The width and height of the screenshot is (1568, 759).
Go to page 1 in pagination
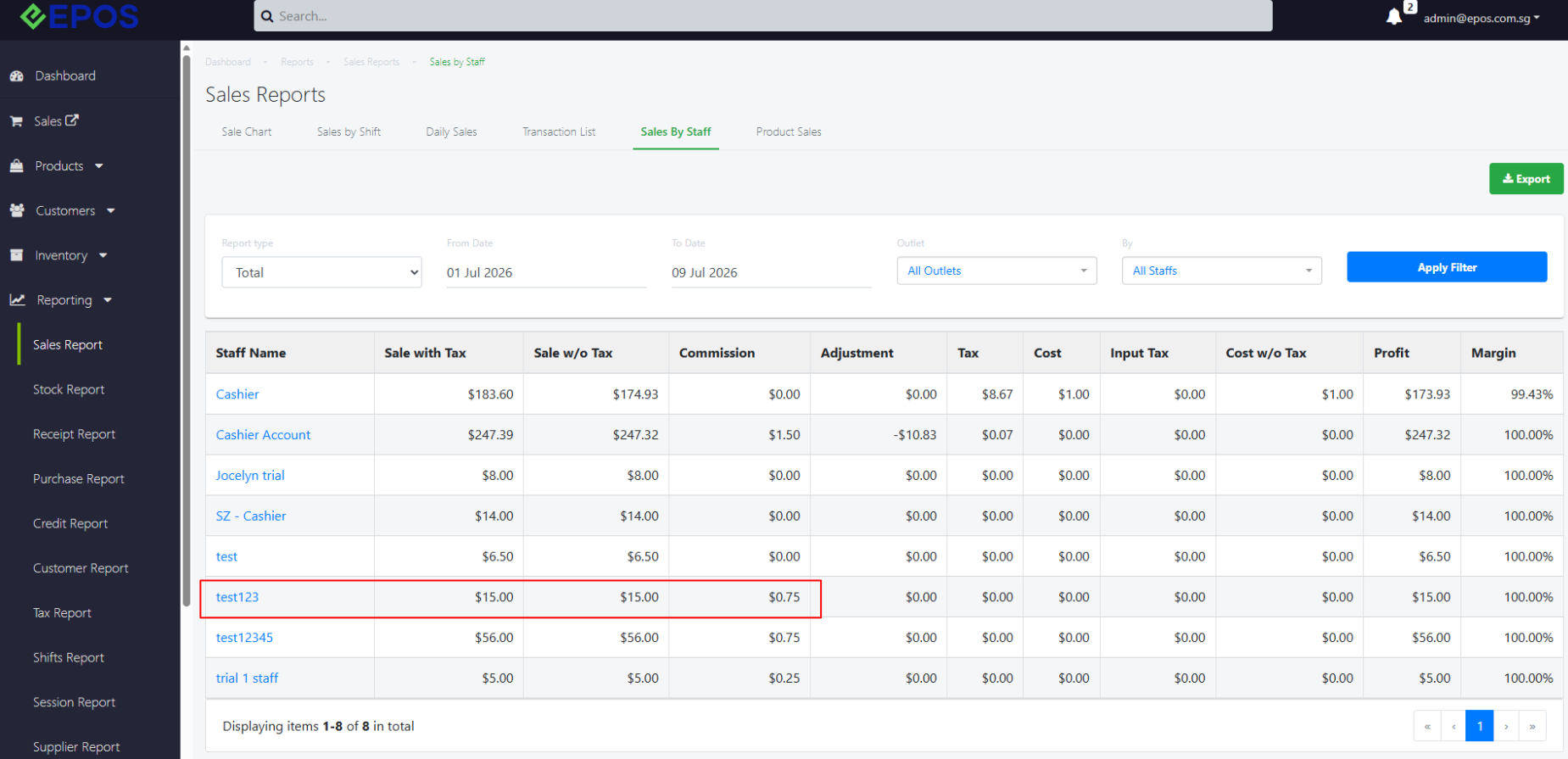[x=1479, y=726]
